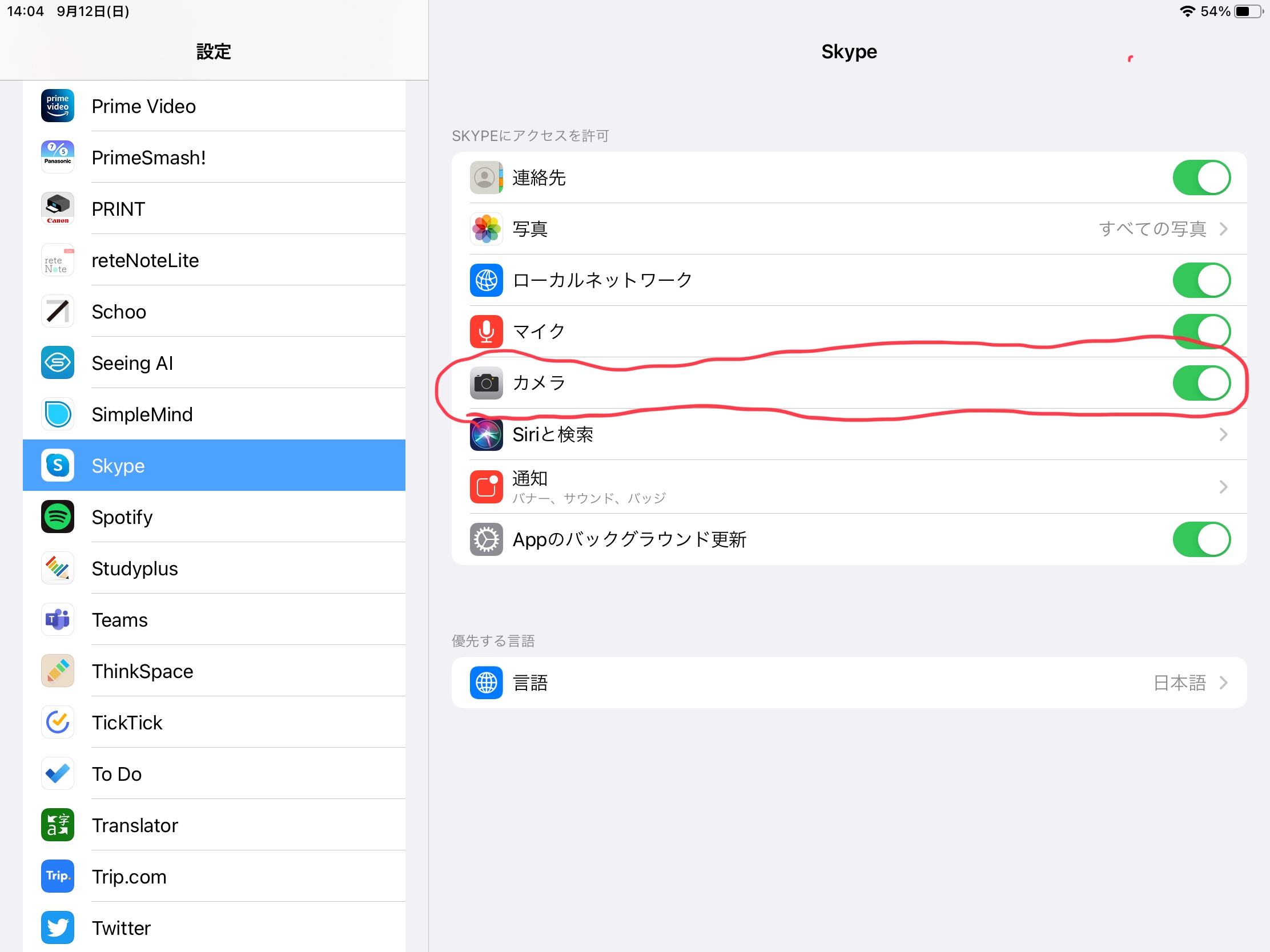This screenshot has width=1270, height=952.
Task: Tap the Seeing AI app icon
Action: (x=58, y=362)
